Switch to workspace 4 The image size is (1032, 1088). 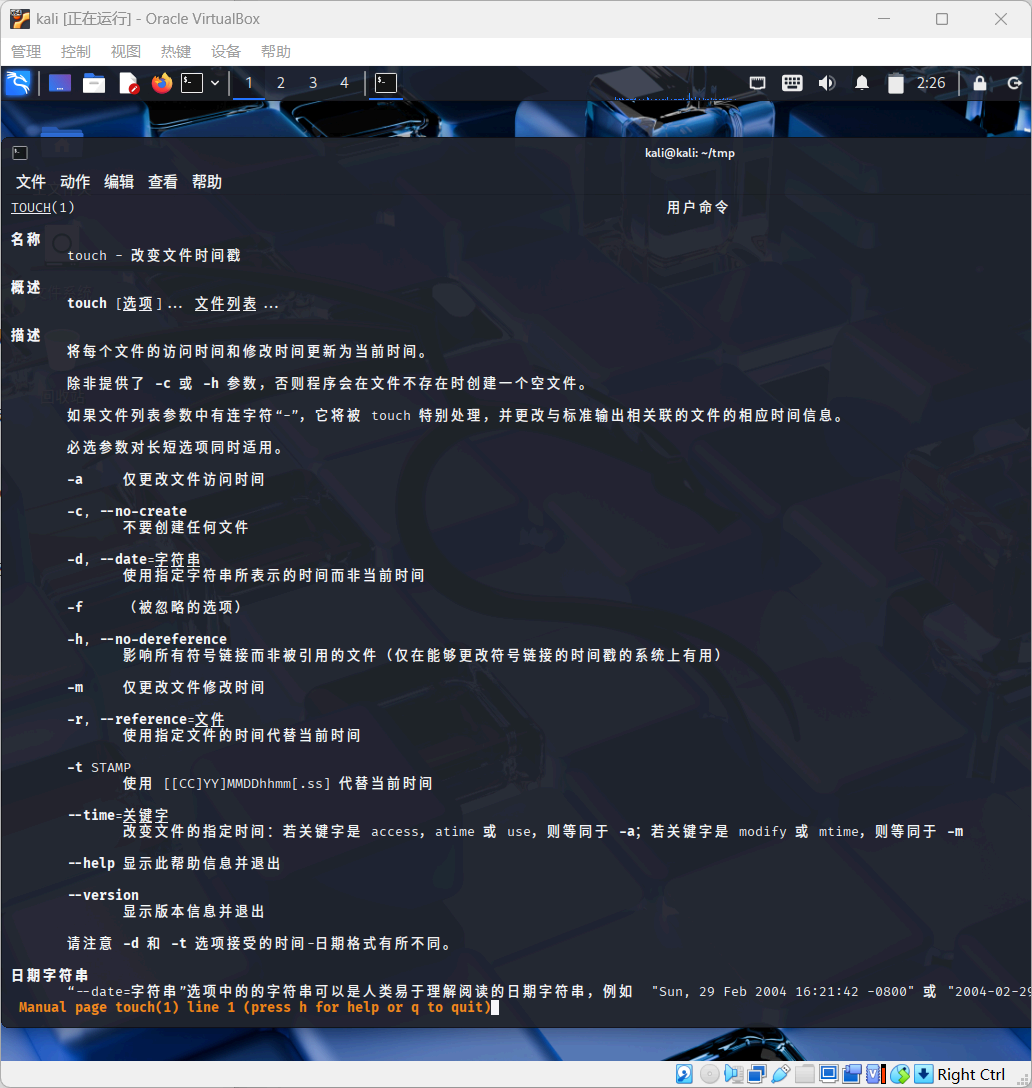(345, 83)
